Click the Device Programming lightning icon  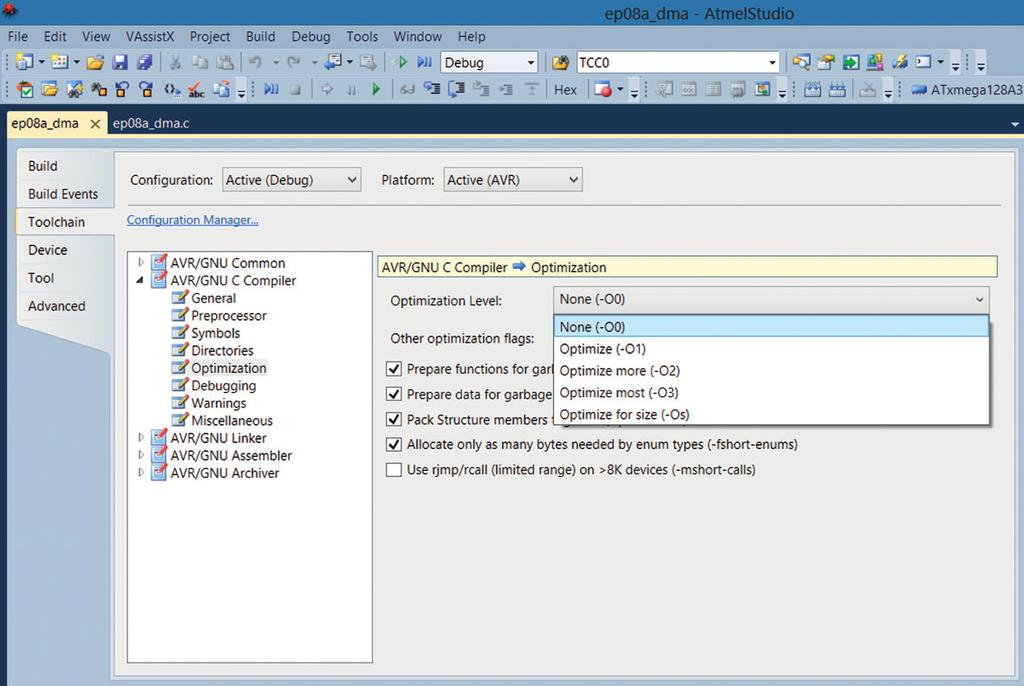click(x=900, y=62)
